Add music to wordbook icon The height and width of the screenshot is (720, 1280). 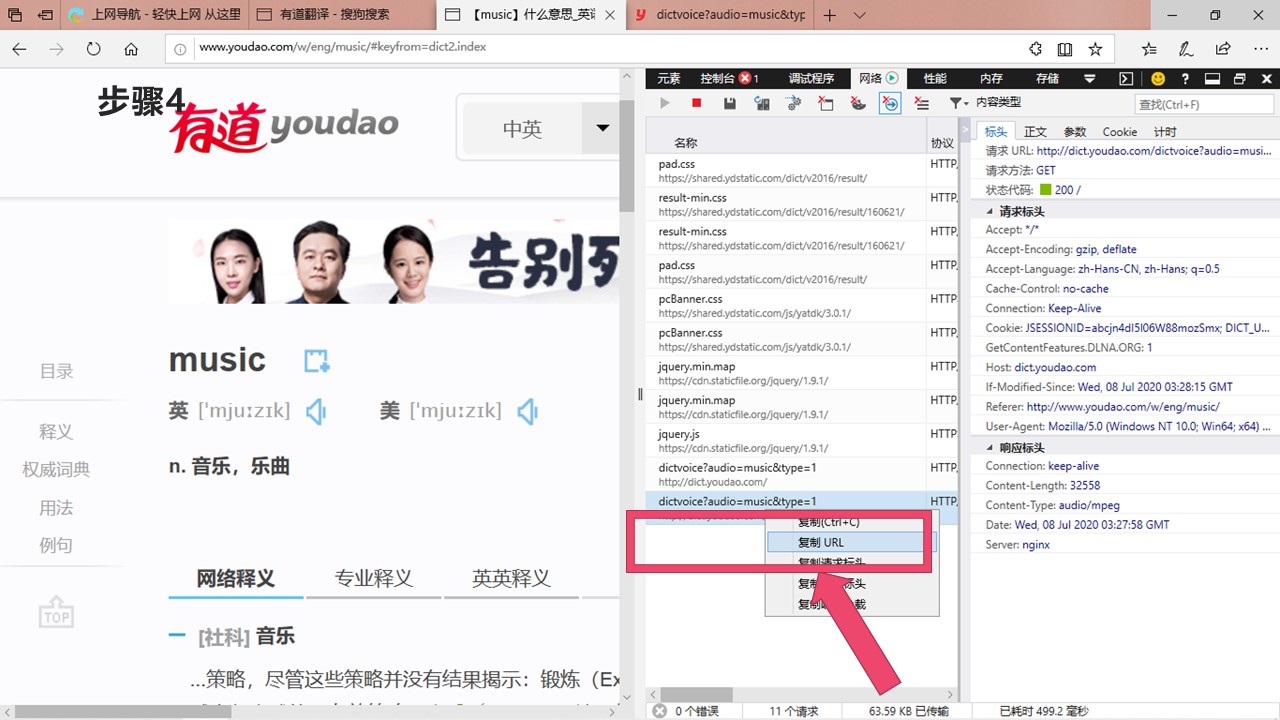click(317, 361)
